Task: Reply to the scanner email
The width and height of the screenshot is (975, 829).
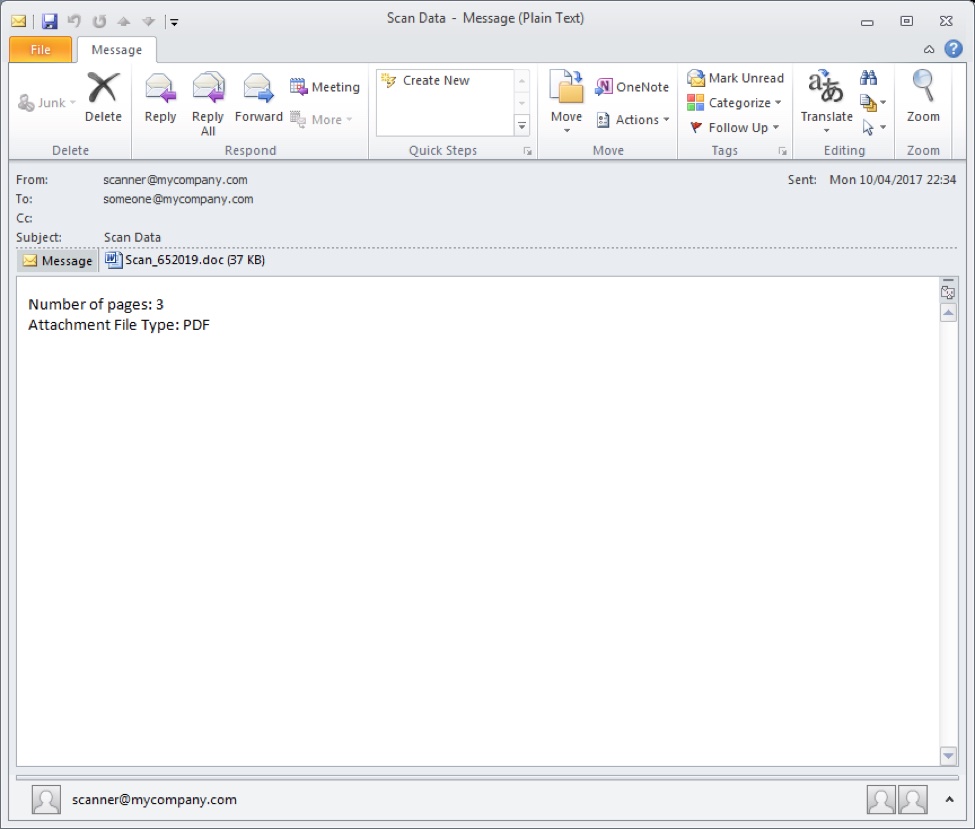Action: point(160,97)
